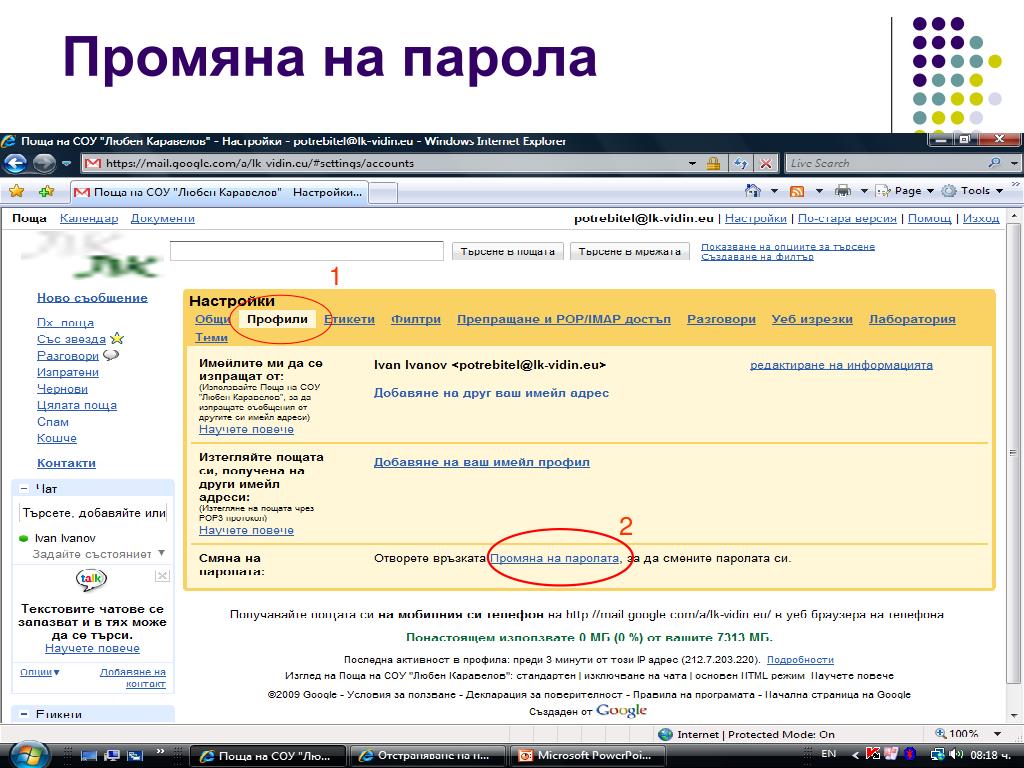Image resolution: width=1024 pixels, height=768 pixels.
Task: Expand the Home button dropdown arrow
Action: tap(775, 191)
